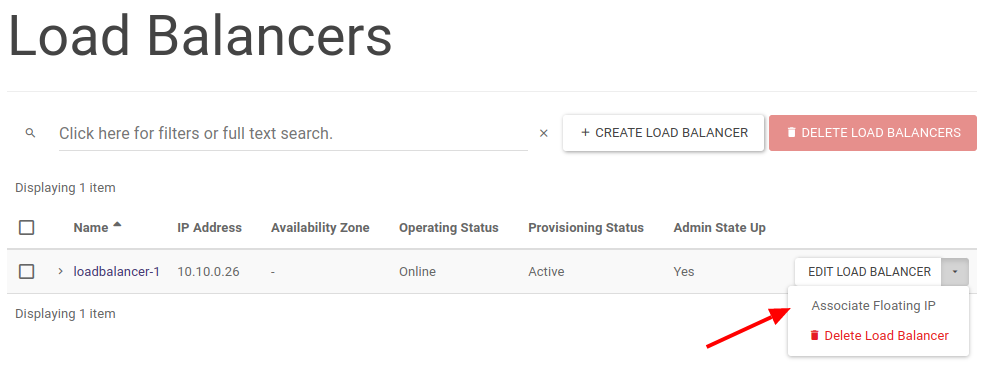
Task: Click the magnifier search icon
Action: point(30,133)
